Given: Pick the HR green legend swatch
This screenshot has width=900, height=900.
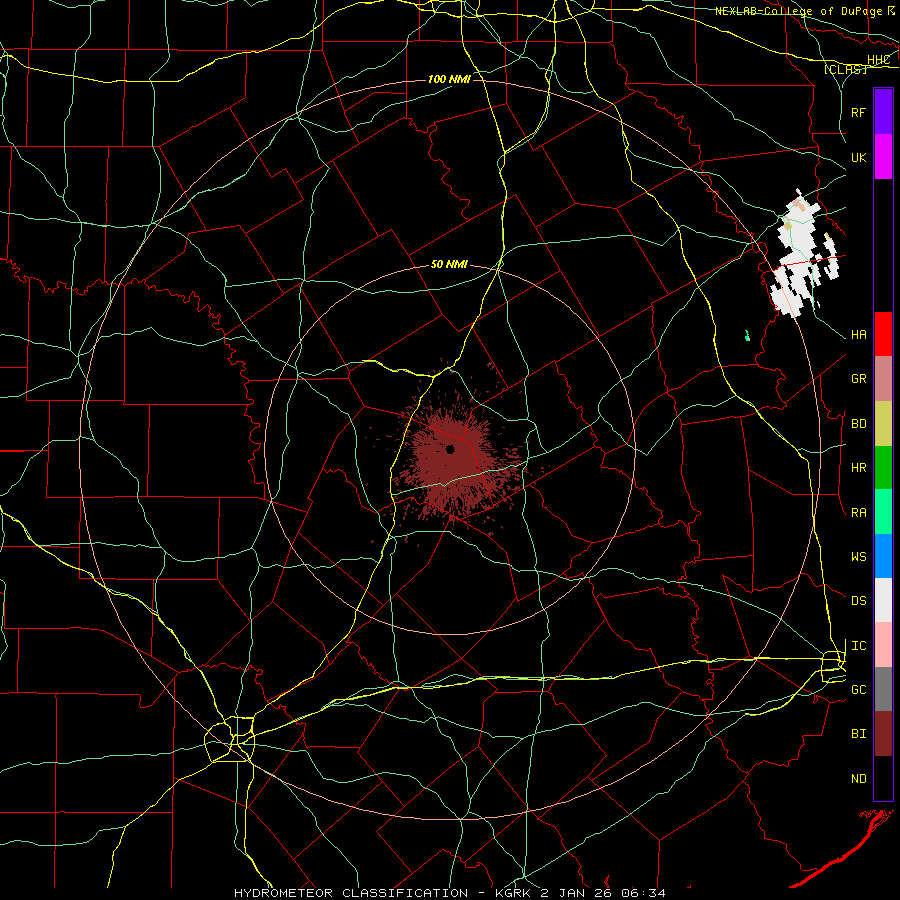Looking at the screenshot, I should click(883, 468).
